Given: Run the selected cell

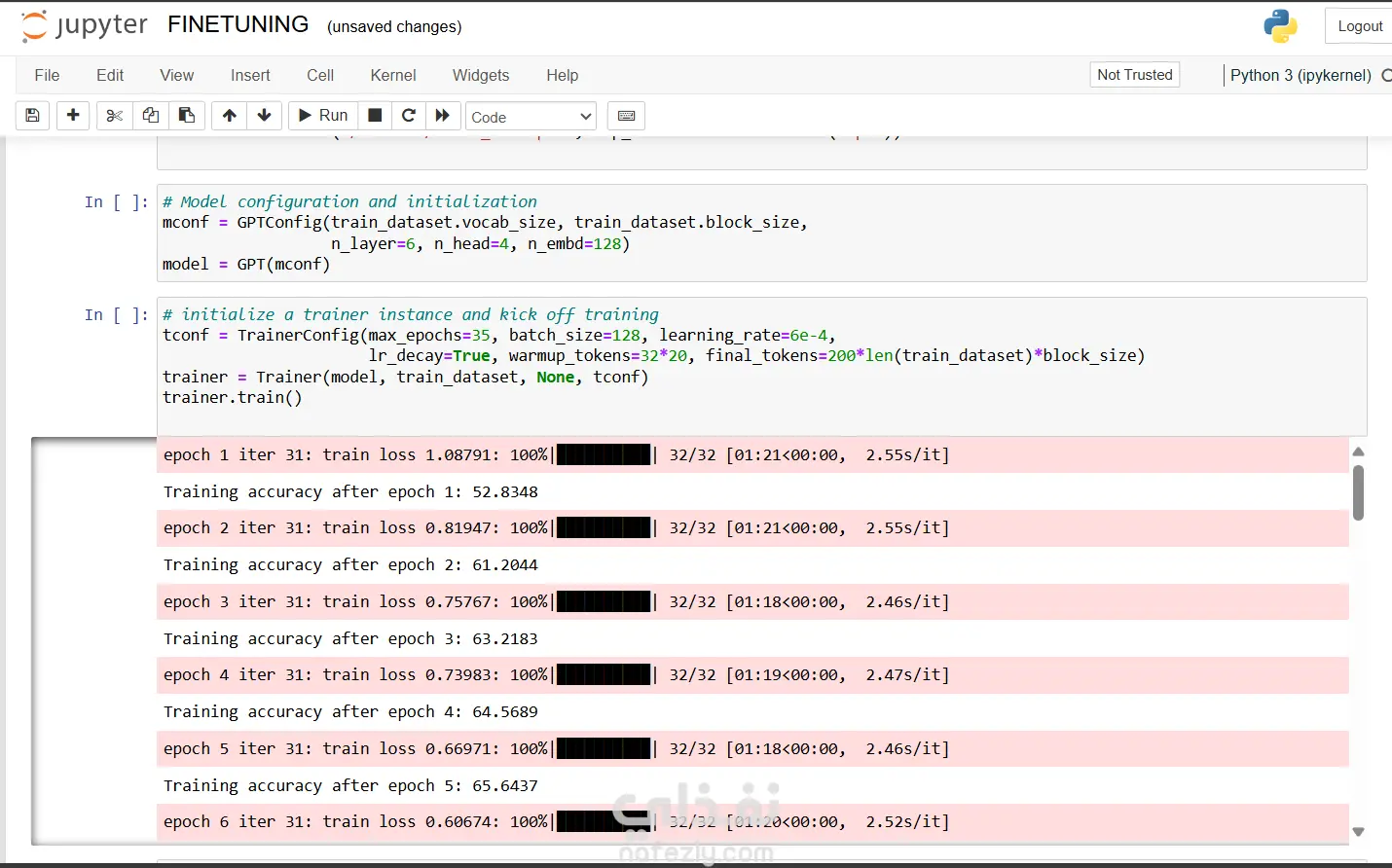Looking at the screenshot, I should click(x=323, y=116).
